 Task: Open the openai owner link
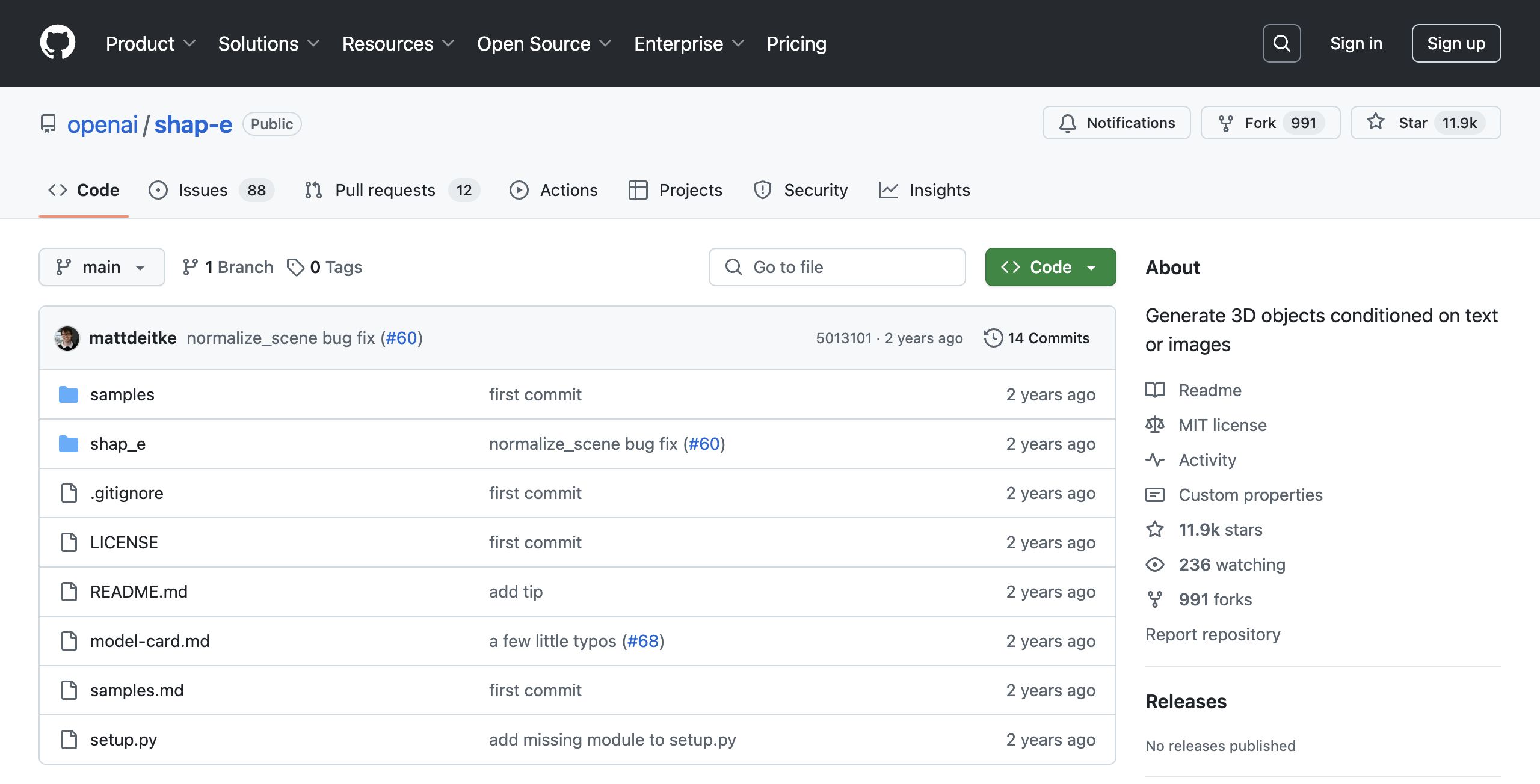(102, 124)
